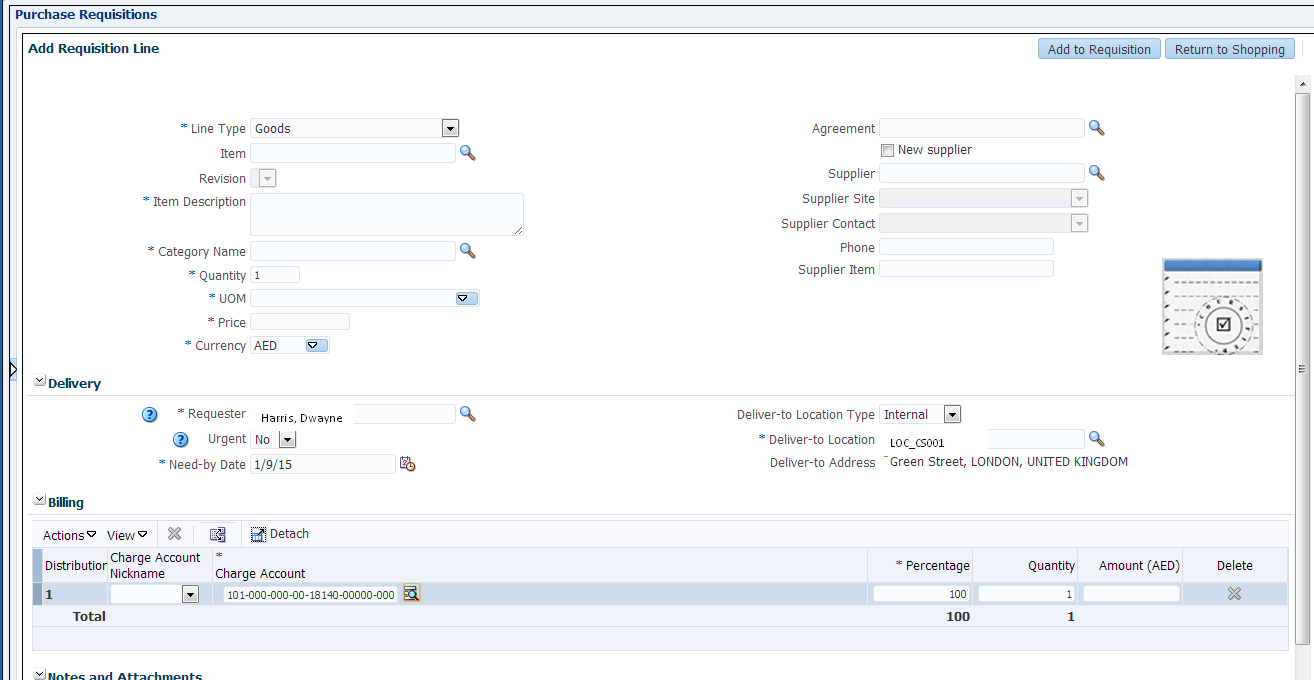The height and width of the screenshot is (680, 1314).
Task: Open the Line Type dropdown
Action: 450,128
